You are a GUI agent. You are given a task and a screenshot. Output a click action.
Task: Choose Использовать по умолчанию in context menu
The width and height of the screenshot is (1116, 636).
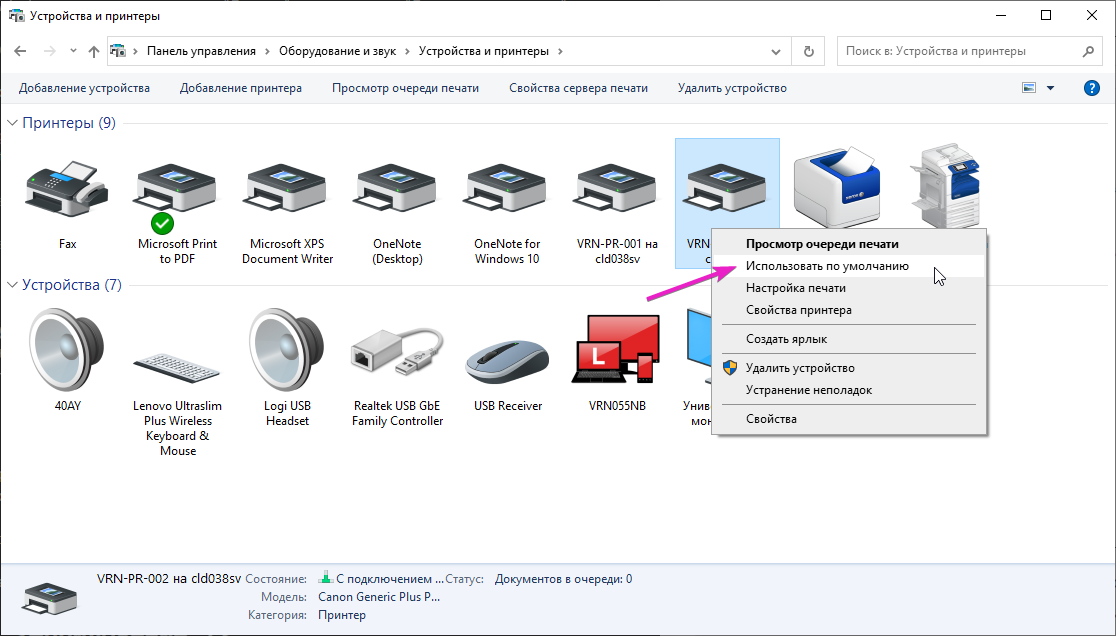pyautogui.click(x=827, y=266)
